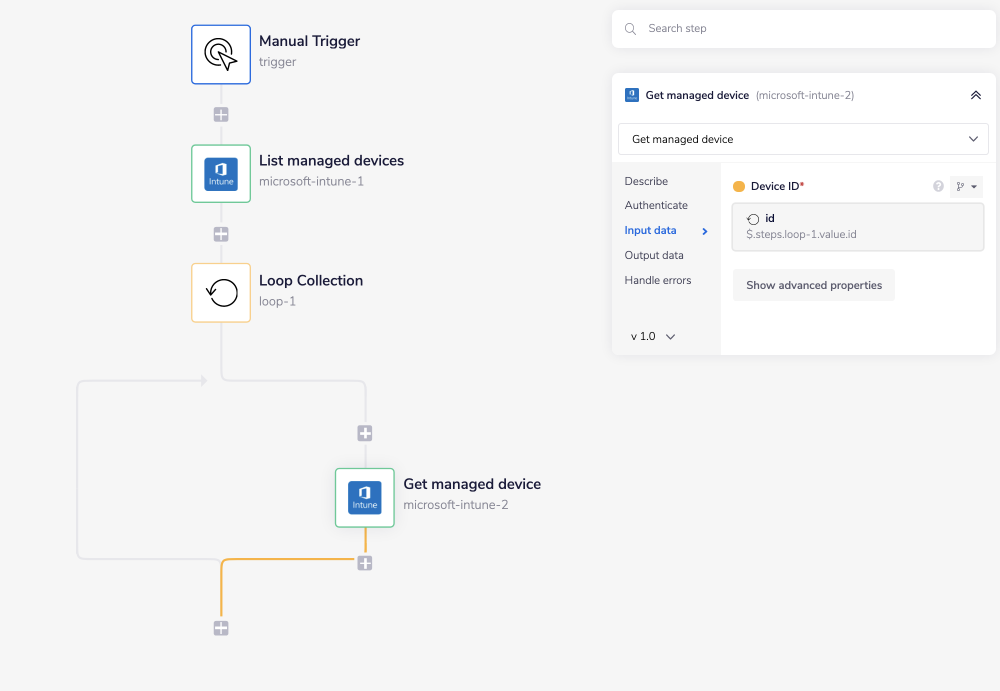The width and height of the screenshot is (1000, 691).
Task: Open the Loop Collection step icon
Action: click(220, 292)
